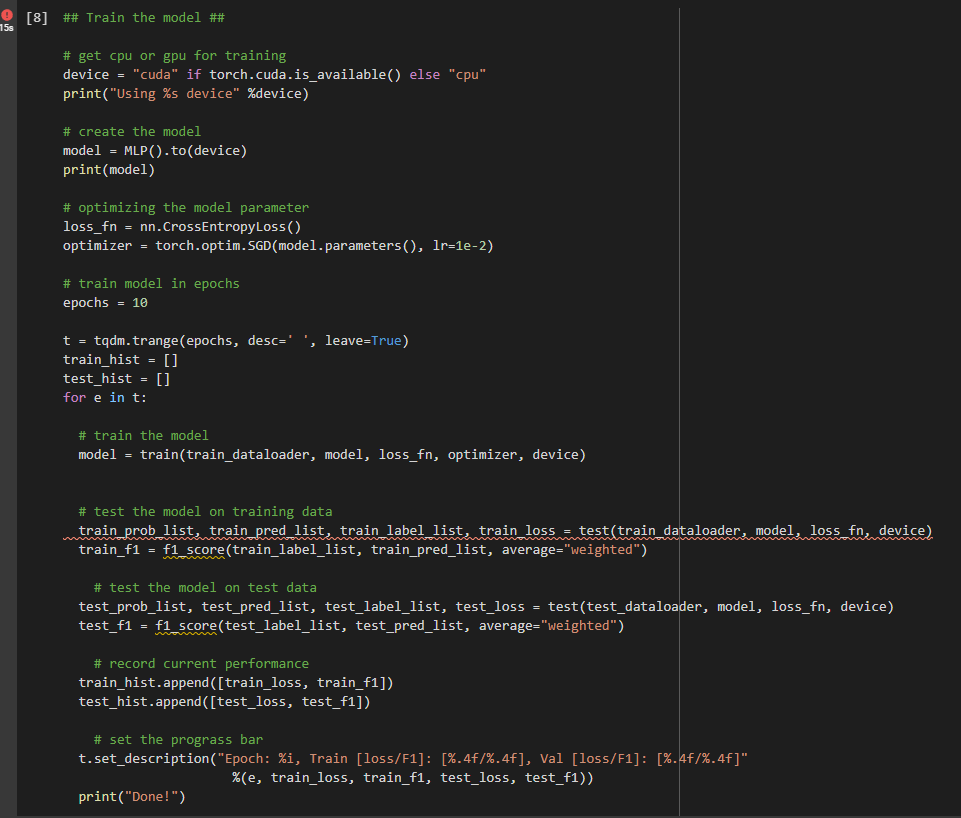Click the 'device = "cuda"' assignment line
Screen dimensions: 961x818
point(274,75)
